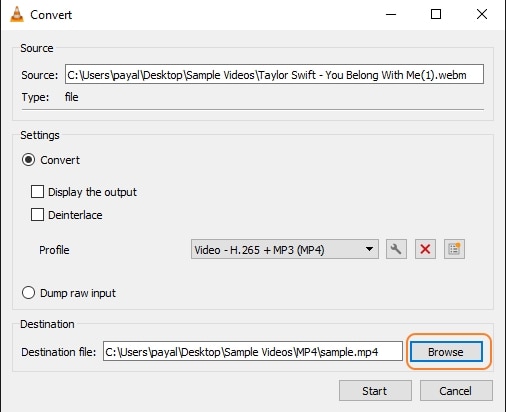Screen dimensions: 506x412
Task: Open the Video - H.265 + MP3 (MP4) combo box
Action: point(285,249)
